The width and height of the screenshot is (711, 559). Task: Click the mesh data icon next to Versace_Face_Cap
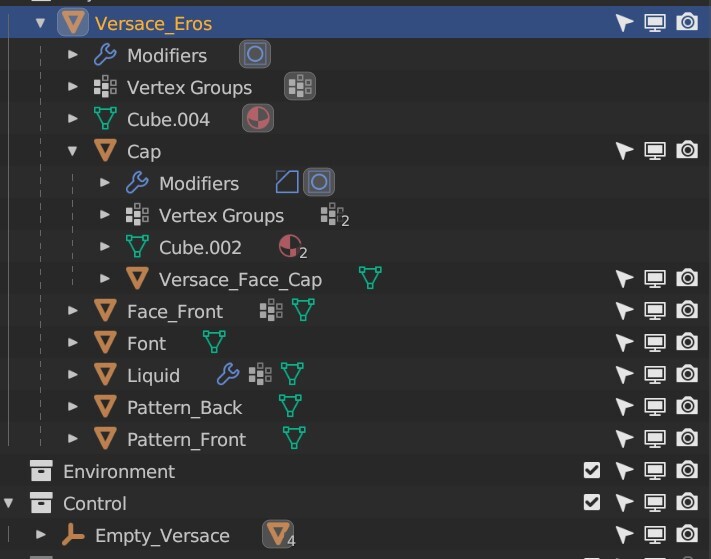coord(370,279)
